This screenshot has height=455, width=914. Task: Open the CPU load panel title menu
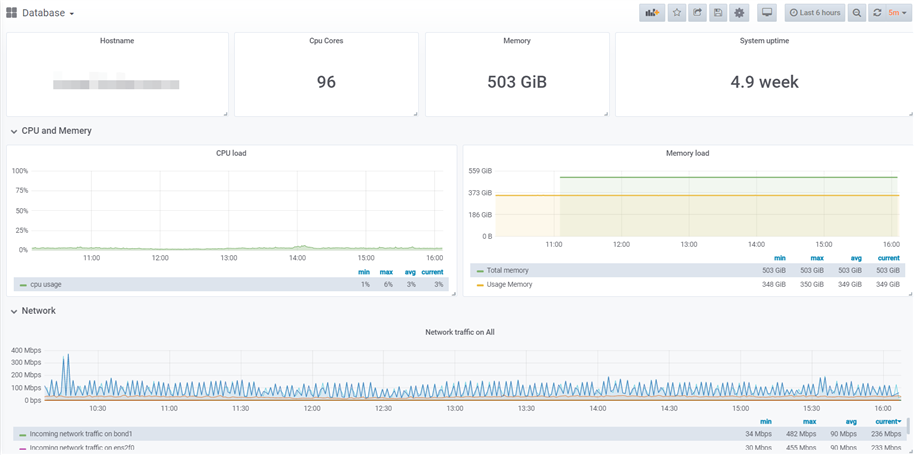pyautogui.click(x=231, y=153)
